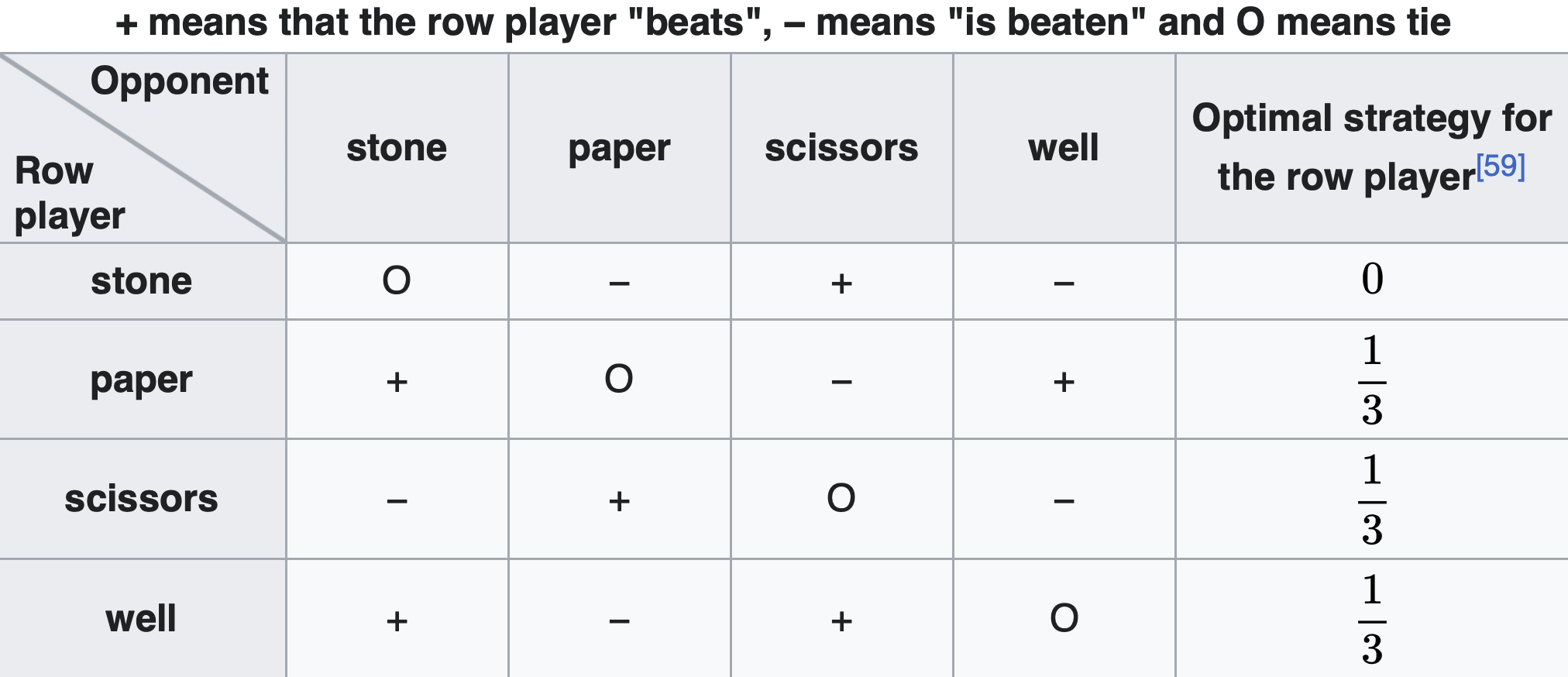Click the "paper" column header
Viewport: 1568px width, 677px height.
pyautogui.click(x=619, y=148)
